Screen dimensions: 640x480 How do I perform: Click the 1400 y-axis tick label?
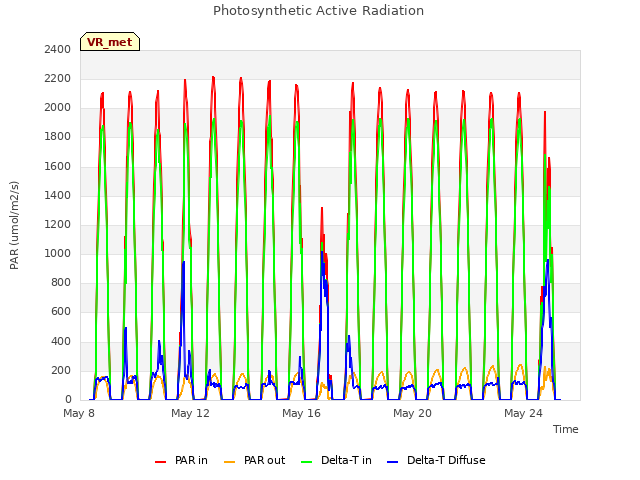(x=58, y=196)
